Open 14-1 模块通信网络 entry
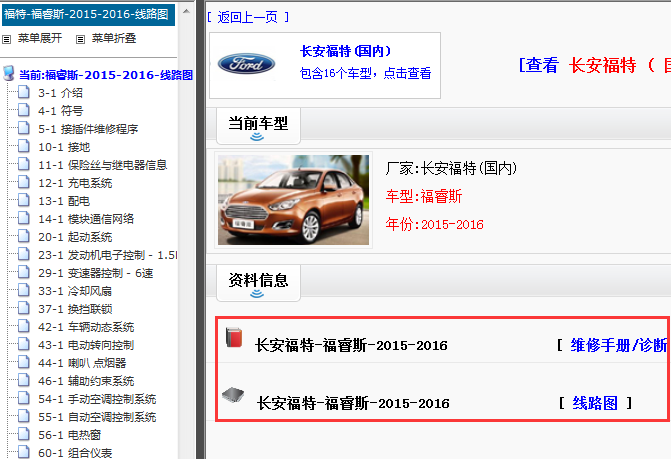Image resolution: width=671 pixels, height=459 pixels. coord(86,219)
